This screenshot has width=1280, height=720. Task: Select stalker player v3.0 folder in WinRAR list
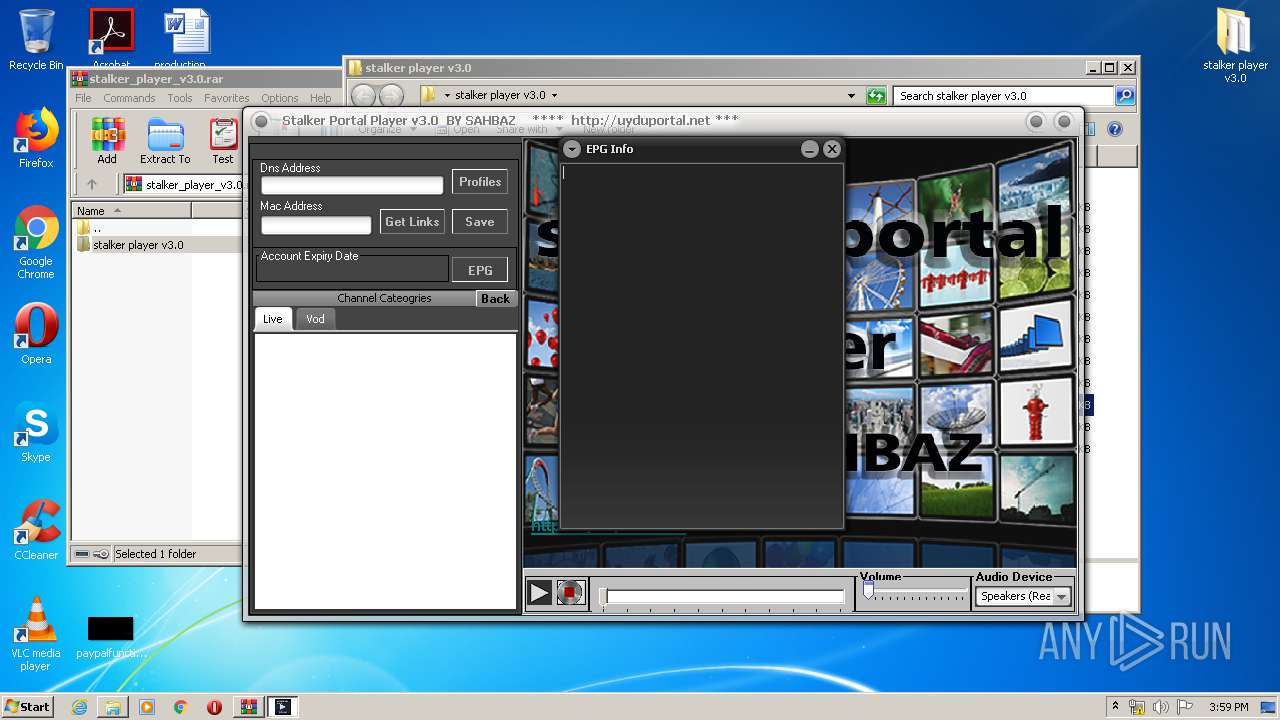pos(138,245)
